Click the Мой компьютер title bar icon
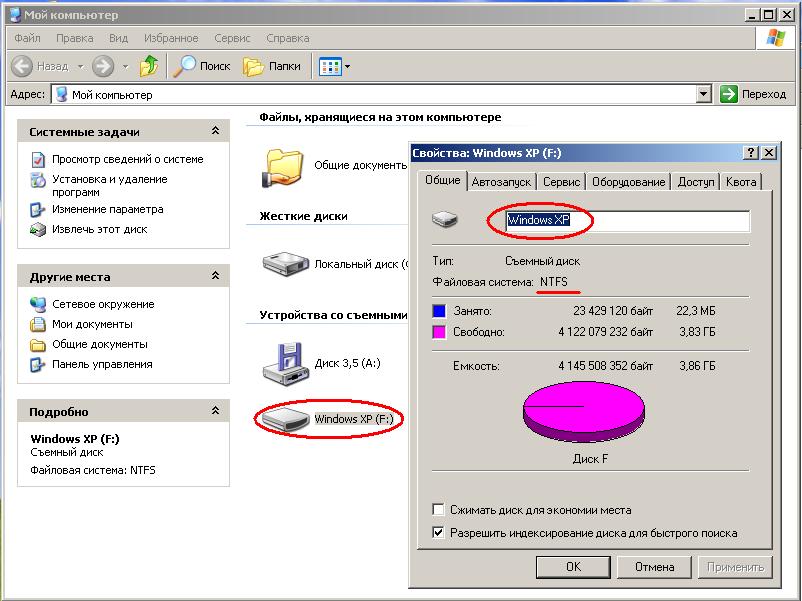 coord(16,15)
